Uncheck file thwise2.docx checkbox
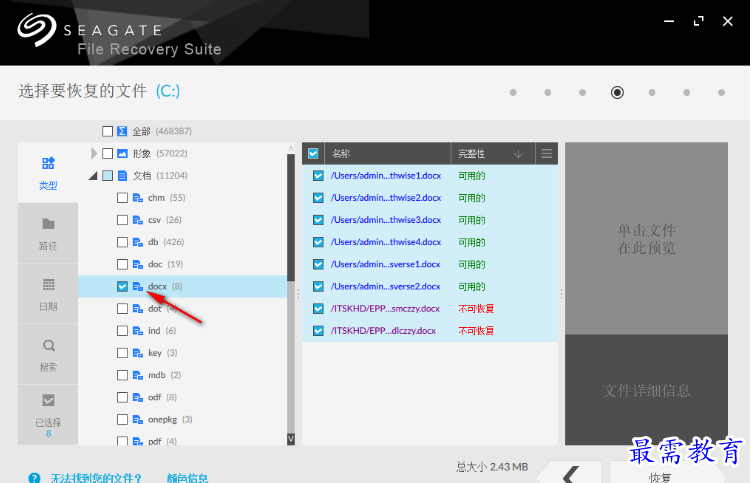The image size is (751, 483). (x=318, y=197)
